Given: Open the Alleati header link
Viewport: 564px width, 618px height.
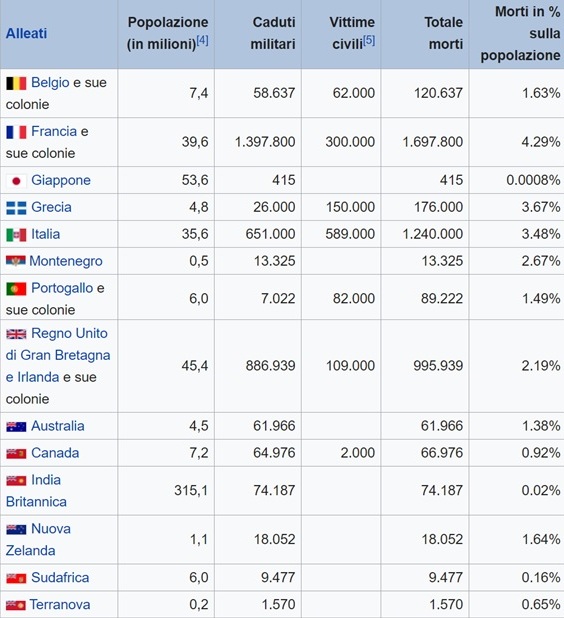Looking at the screenshot, I should pos(26,34).
